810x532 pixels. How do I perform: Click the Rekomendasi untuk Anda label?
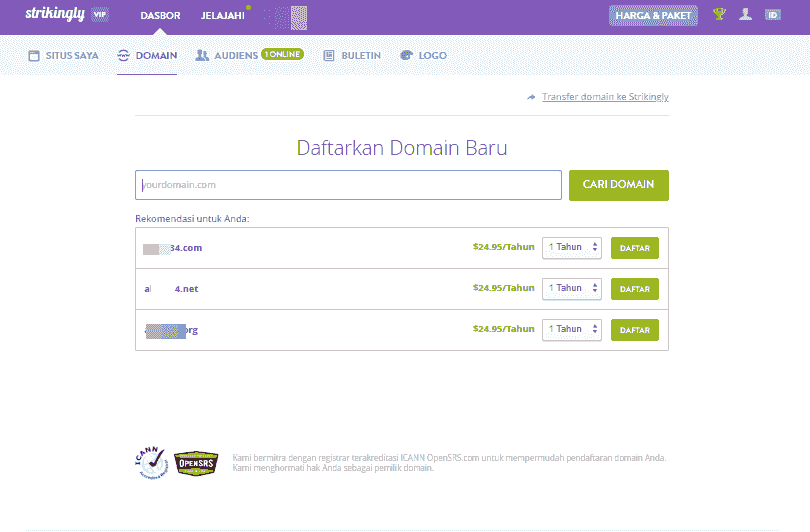coord(192,218)
